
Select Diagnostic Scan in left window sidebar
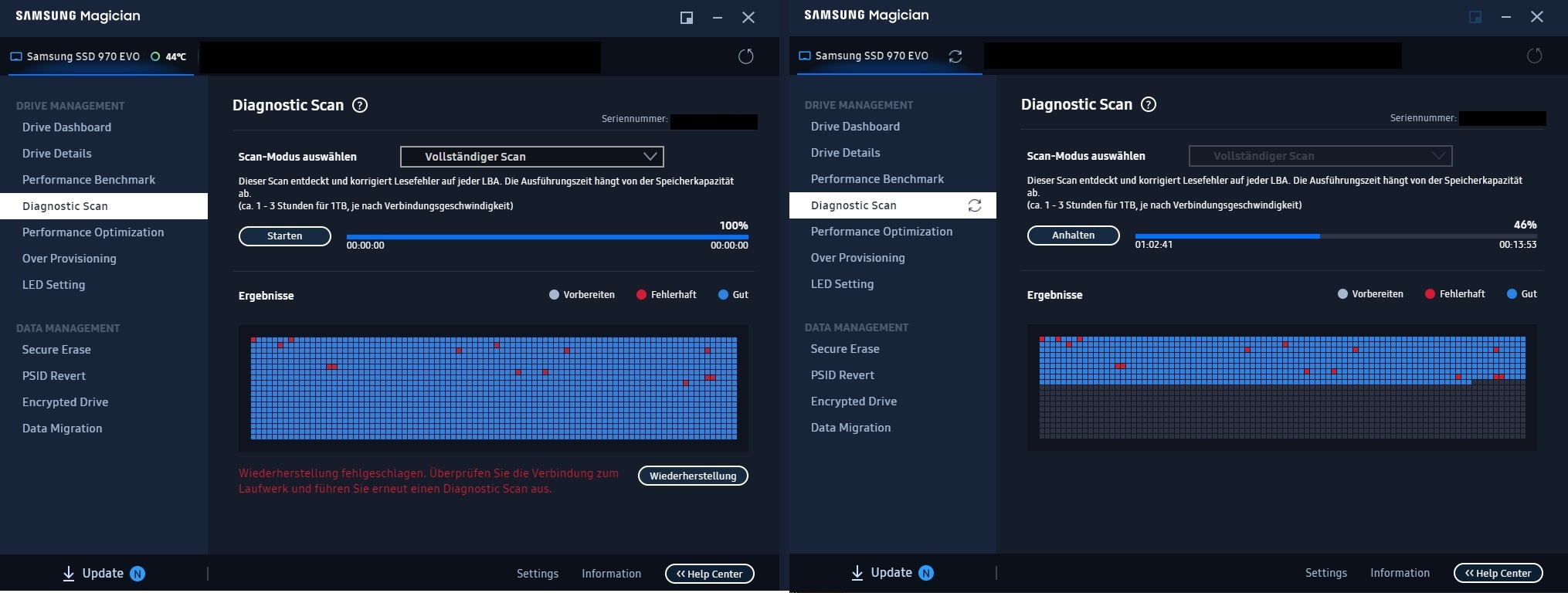pos(104,206)
